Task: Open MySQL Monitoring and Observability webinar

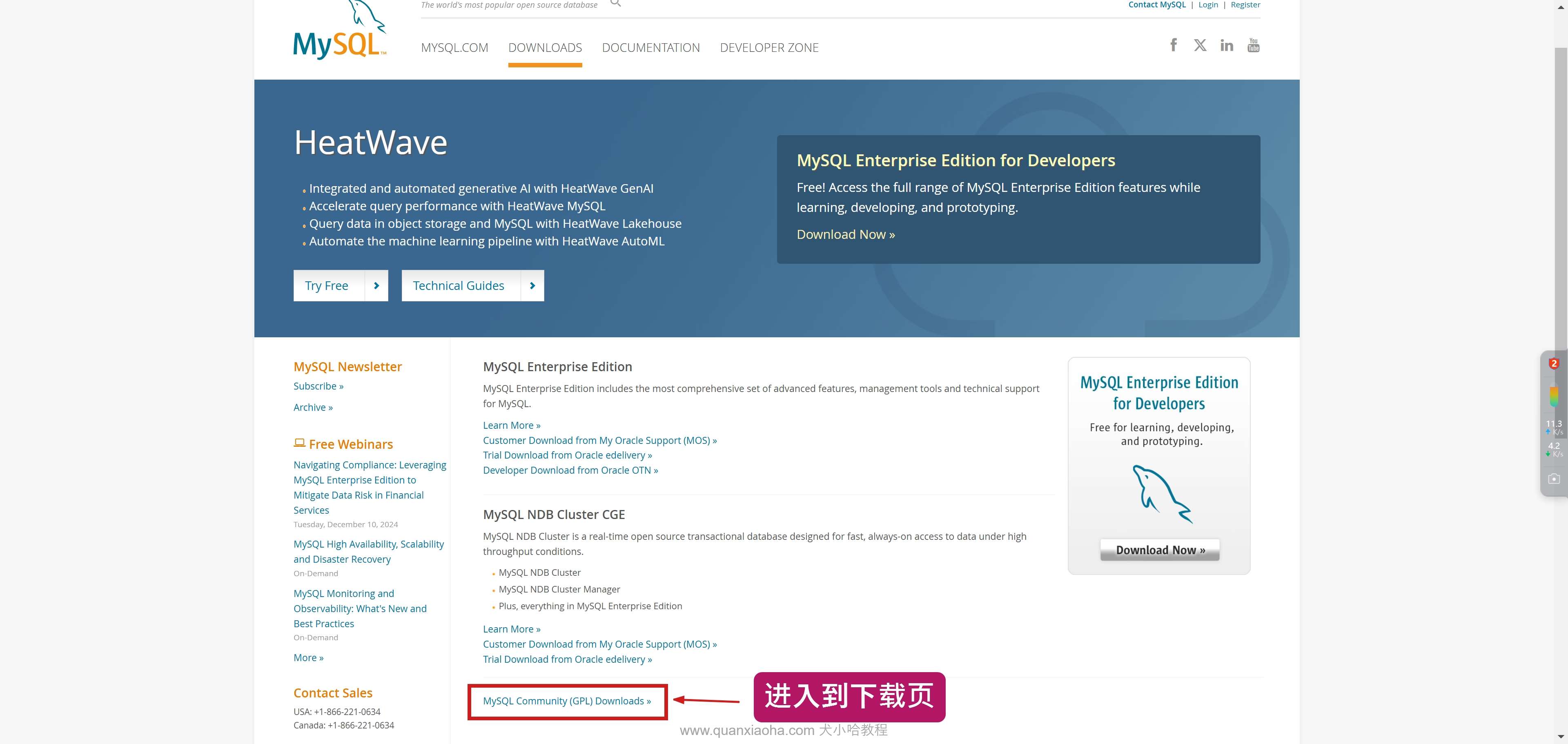Action: tap(360, 608)
